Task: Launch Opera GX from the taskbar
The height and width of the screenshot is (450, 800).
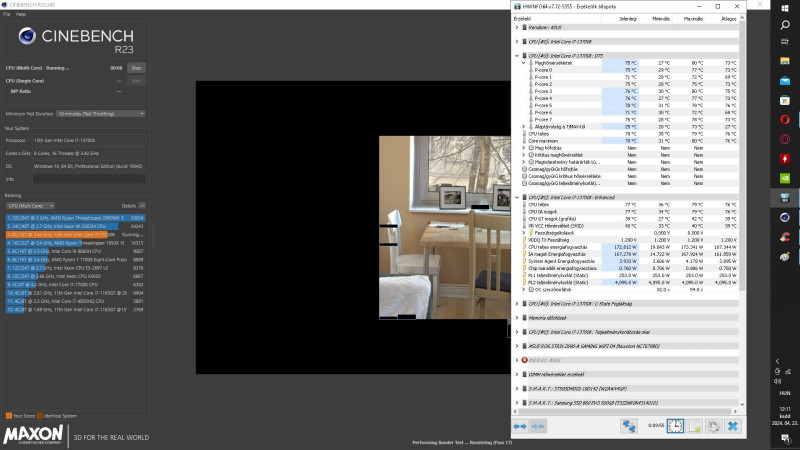Action: (x=785, y=139)
